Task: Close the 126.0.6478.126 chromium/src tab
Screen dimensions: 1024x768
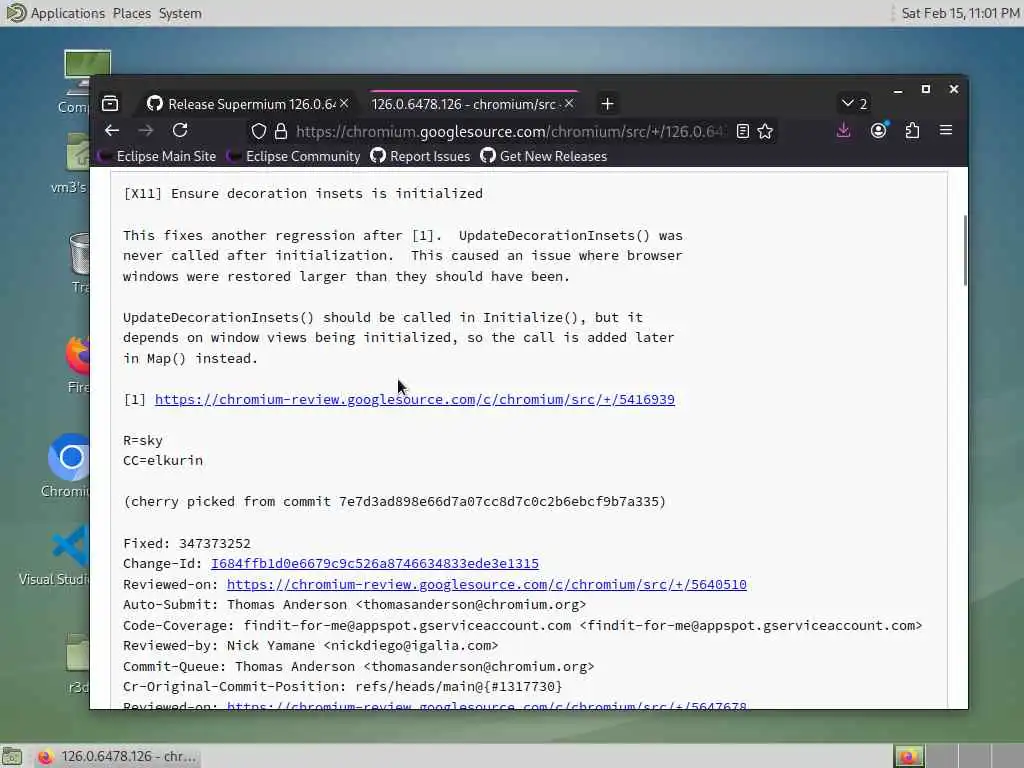Action: pyautogui.click(x=569, y=104)
